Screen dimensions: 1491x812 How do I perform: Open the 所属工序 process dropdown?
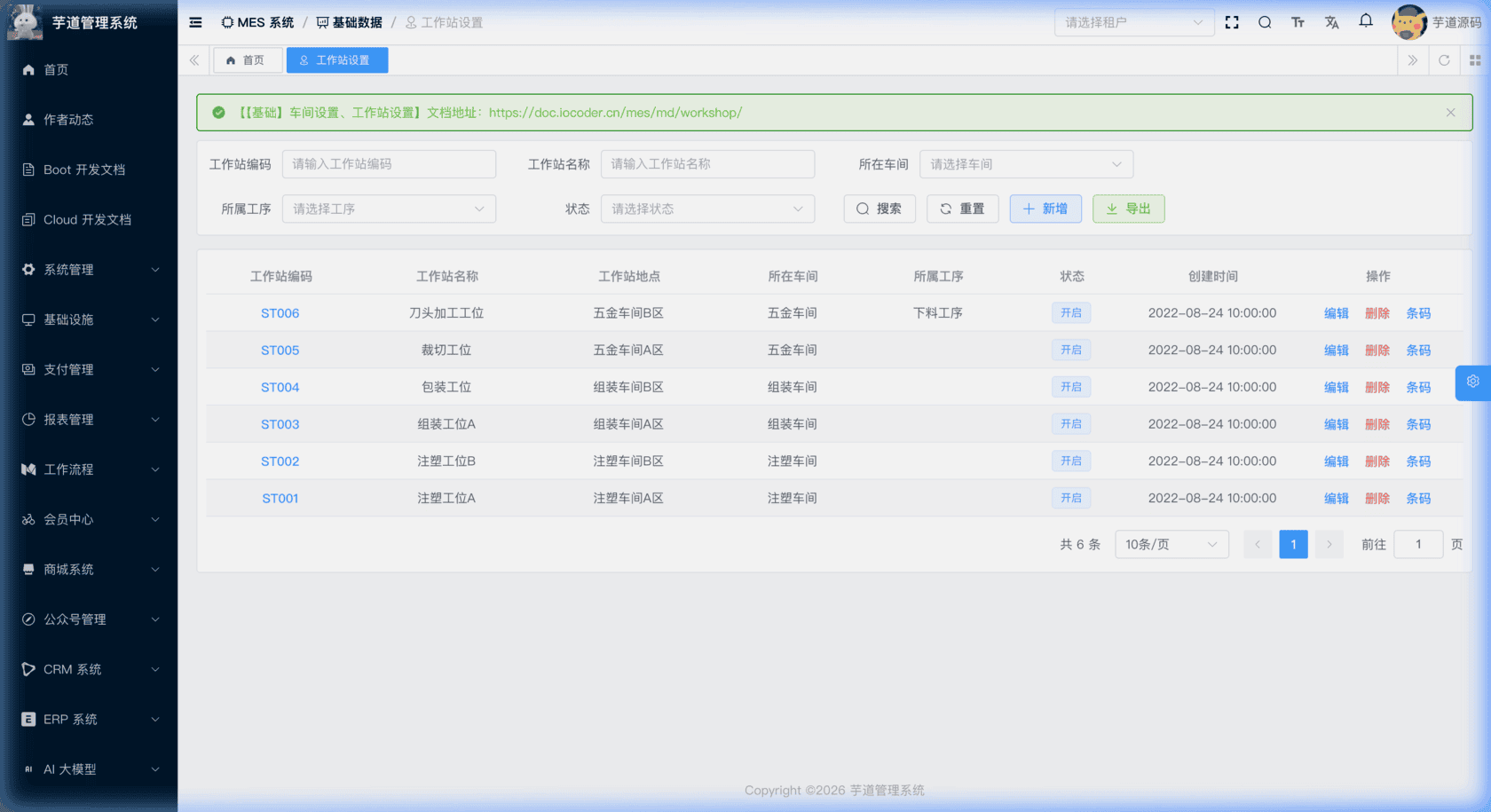[389, 209]
